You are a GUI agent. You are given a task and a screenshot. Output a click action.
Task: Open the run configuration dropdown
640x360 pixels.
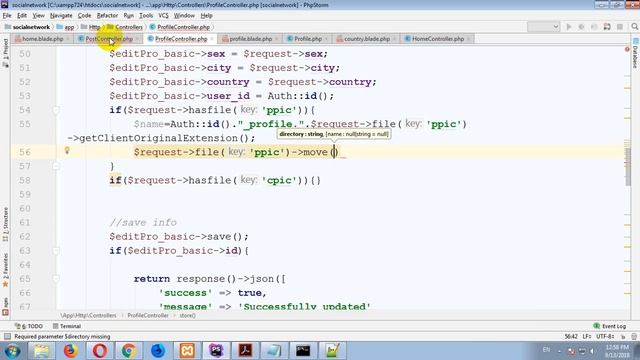543,27
